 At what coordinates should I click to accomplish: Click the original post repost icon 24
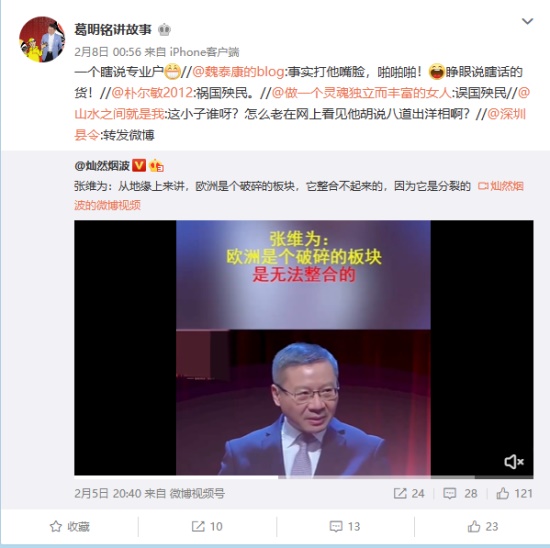point(409,494)
